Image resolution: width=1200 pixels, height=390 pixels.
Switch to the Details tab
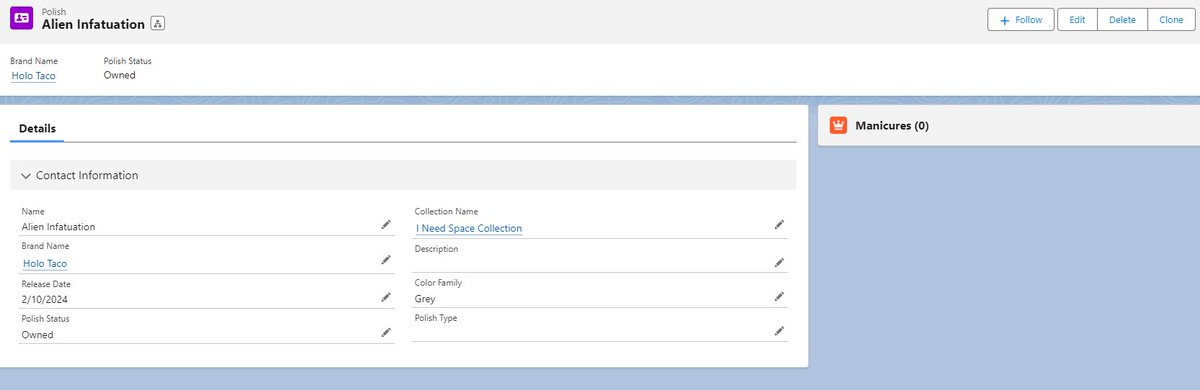[x=37, y=129]
